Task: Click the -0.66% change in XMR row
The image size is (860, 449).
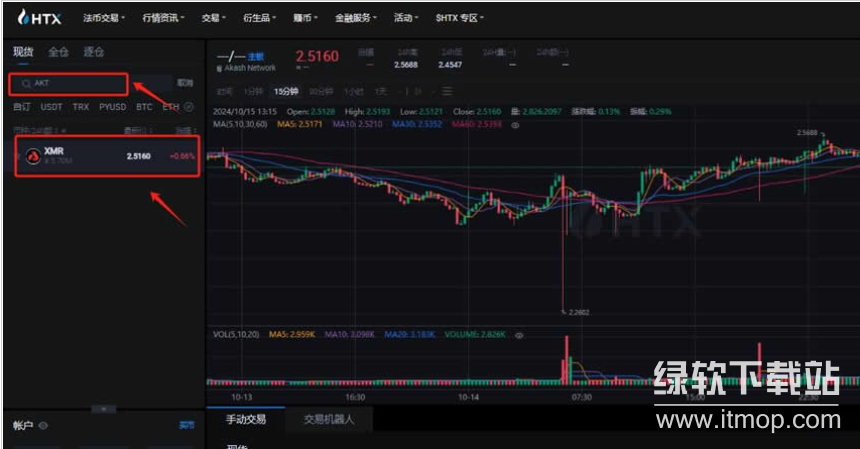Action: pyautogui.click(x=182, y=156)
